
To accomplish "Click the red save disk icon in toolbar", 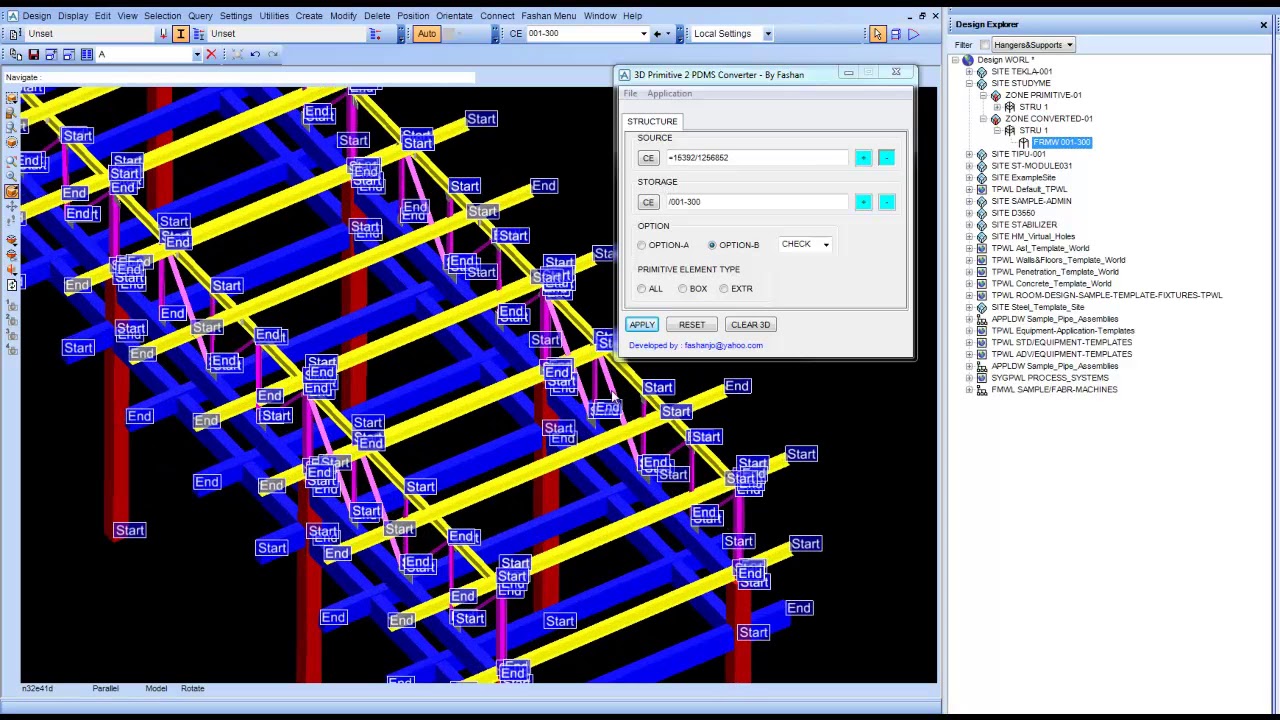I will pos(33,54).
